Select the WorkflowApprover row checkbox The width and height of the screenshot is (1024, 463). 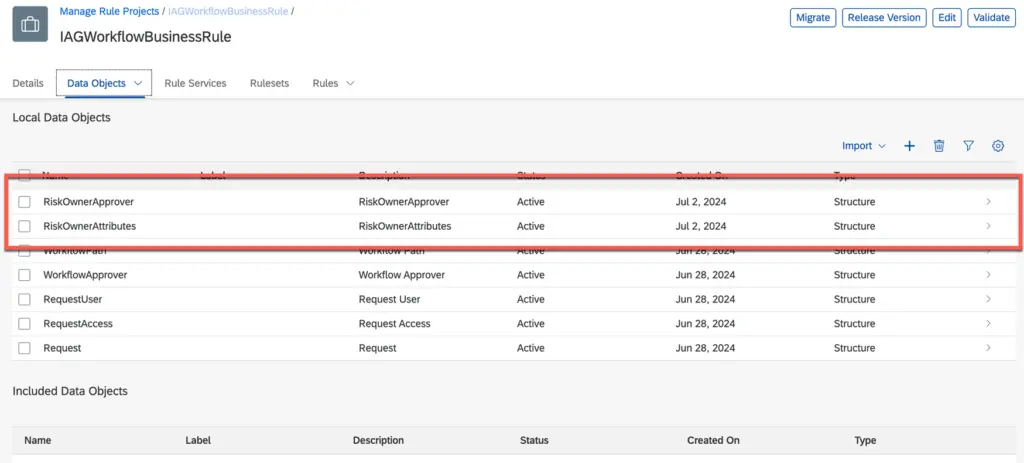point(25,275)
